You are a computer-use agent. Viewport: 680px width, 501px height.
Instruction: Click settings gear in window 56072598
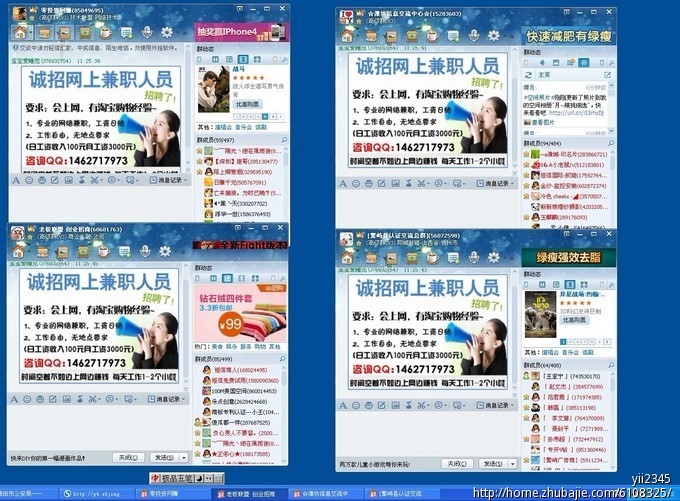[494, 258]
